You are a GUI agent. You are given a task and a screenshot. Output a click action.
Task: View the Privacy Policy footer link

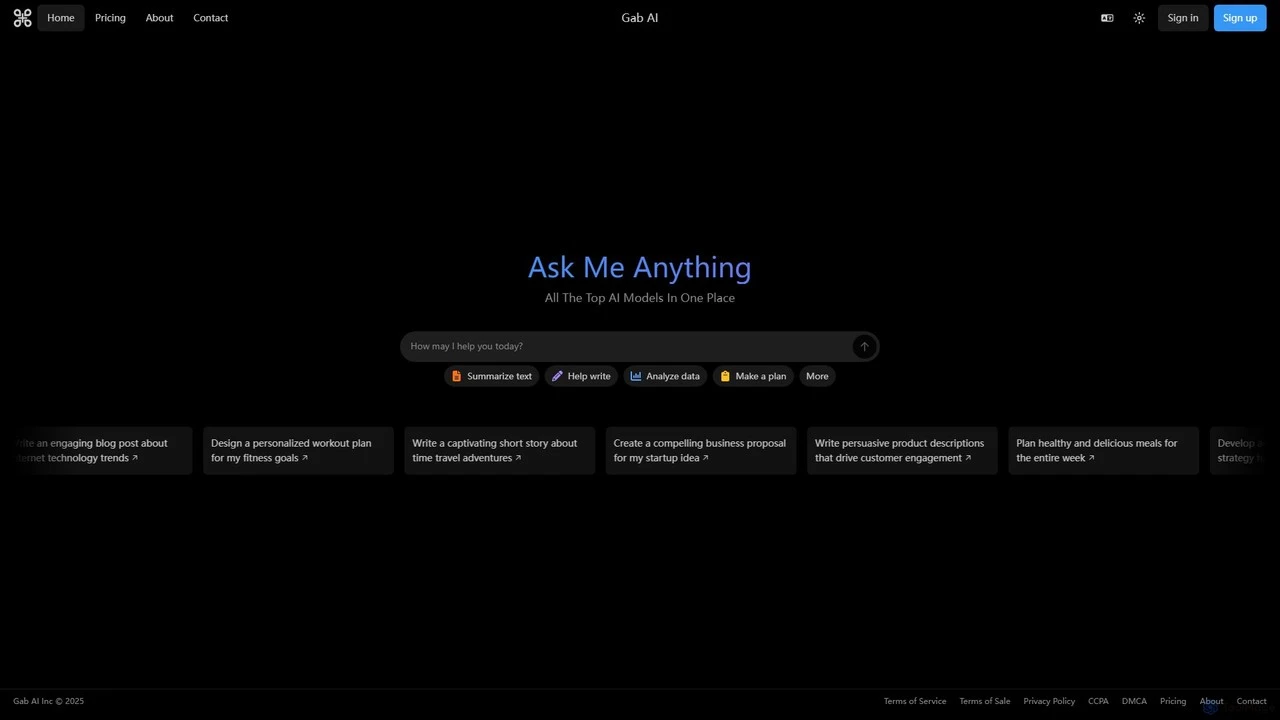pyautogui.click(x=1049, y=701)
